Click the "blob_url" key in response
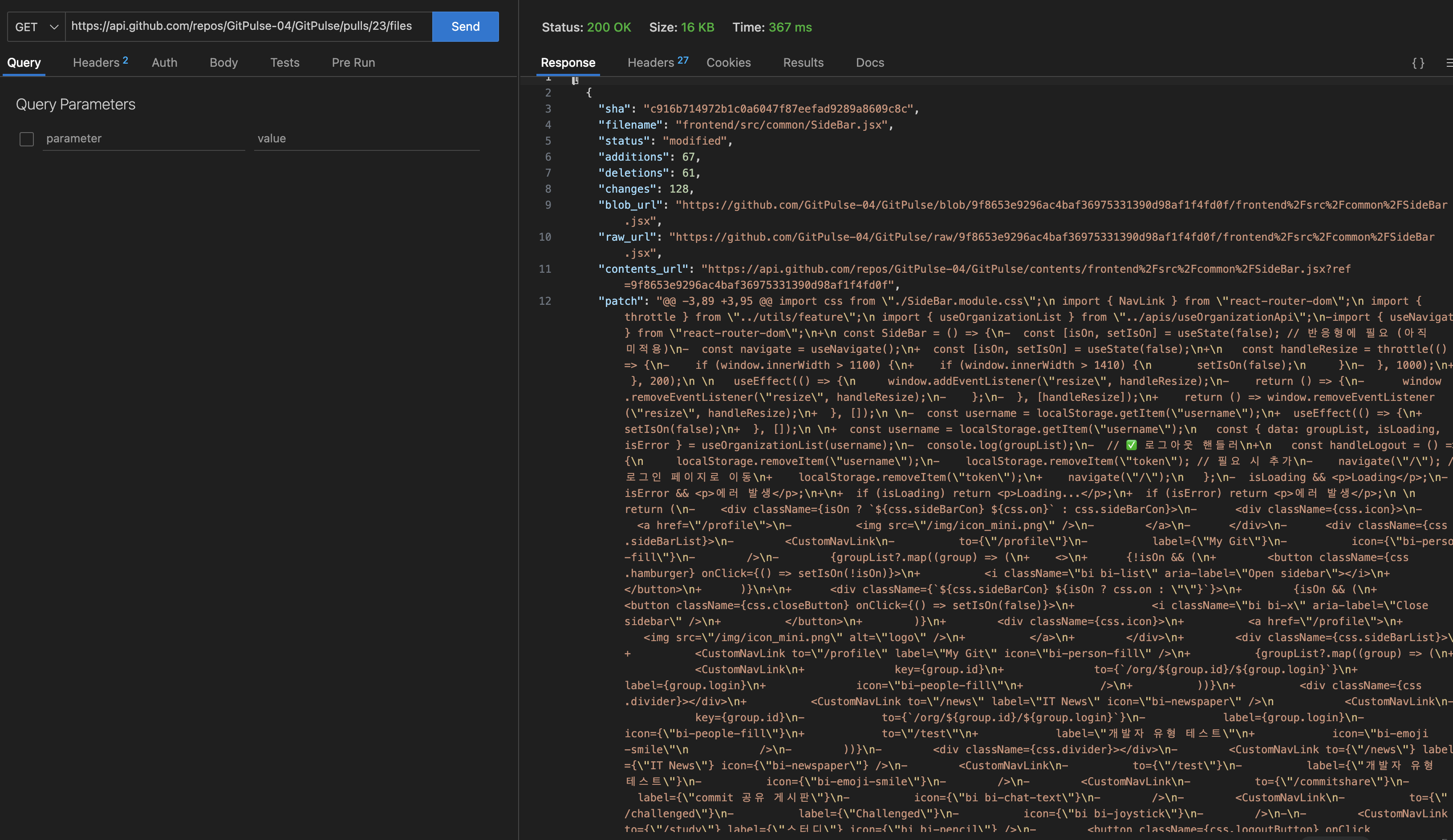The width and height of the screenshot is (1453, 840). tap(630, 205)
